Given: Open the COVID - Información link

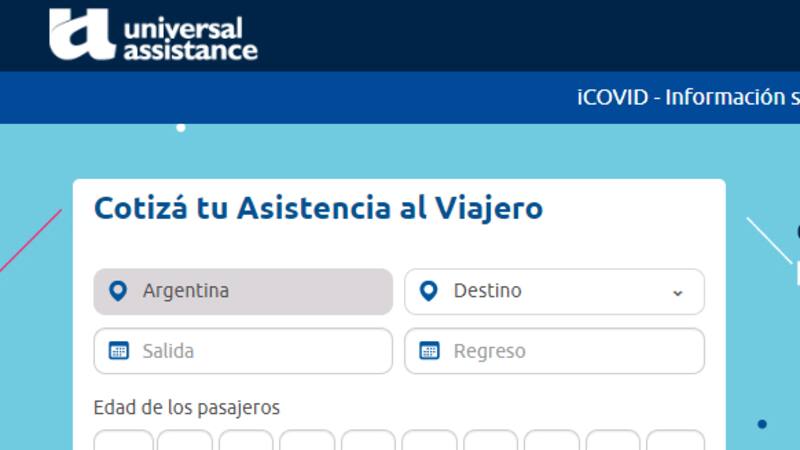Looking at the screenshot, I should pos(688,97).
